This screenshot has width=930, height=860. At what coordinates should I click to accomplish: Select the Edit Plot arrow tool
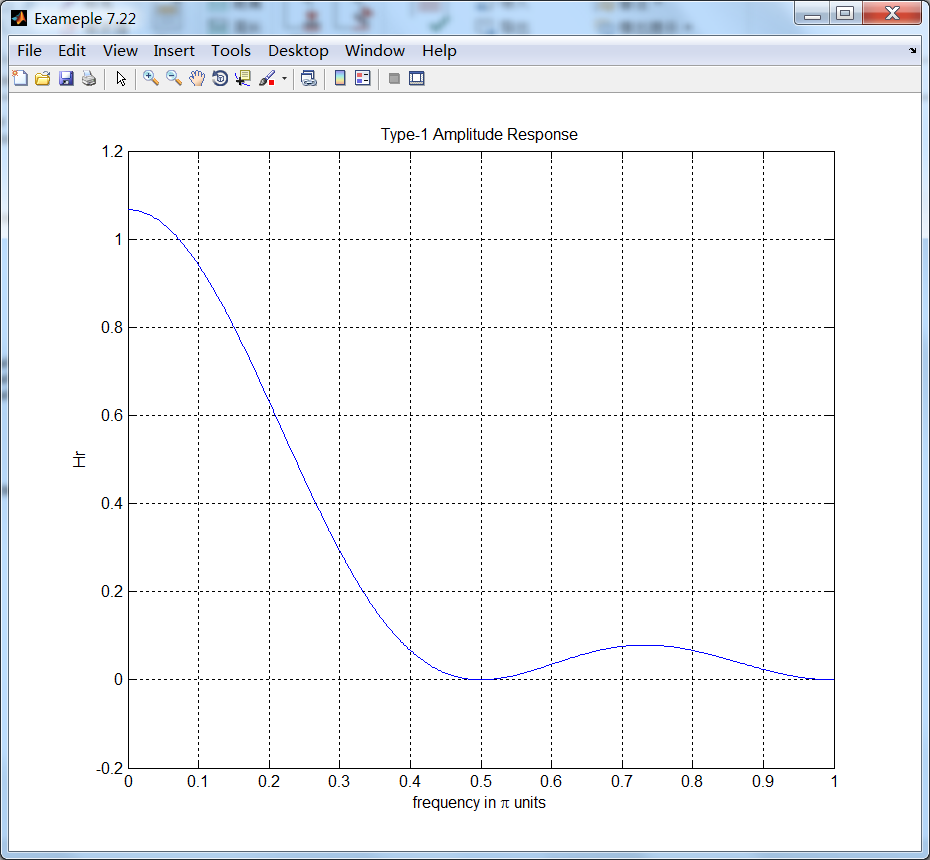[121, 78]
